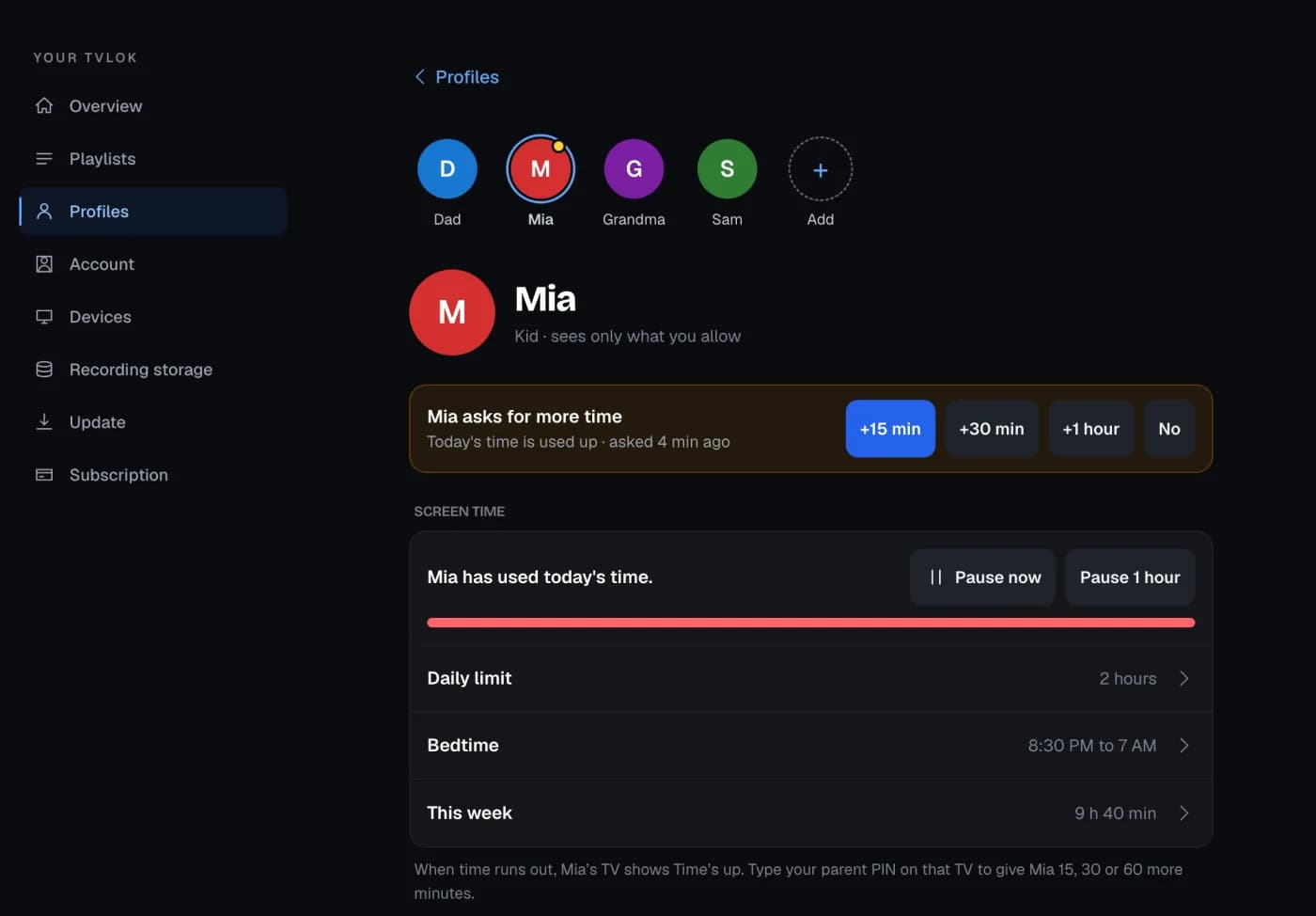Navigate to Recording storage
This screenshot has width=1316, height=916.
[x=153, y=369]
